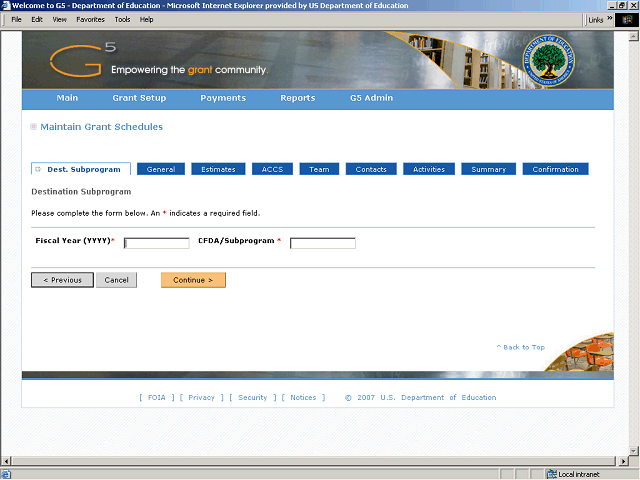Click the vertical scrollbar down arrow
Viewport: 640px width, 480px height.
(633, 451)
